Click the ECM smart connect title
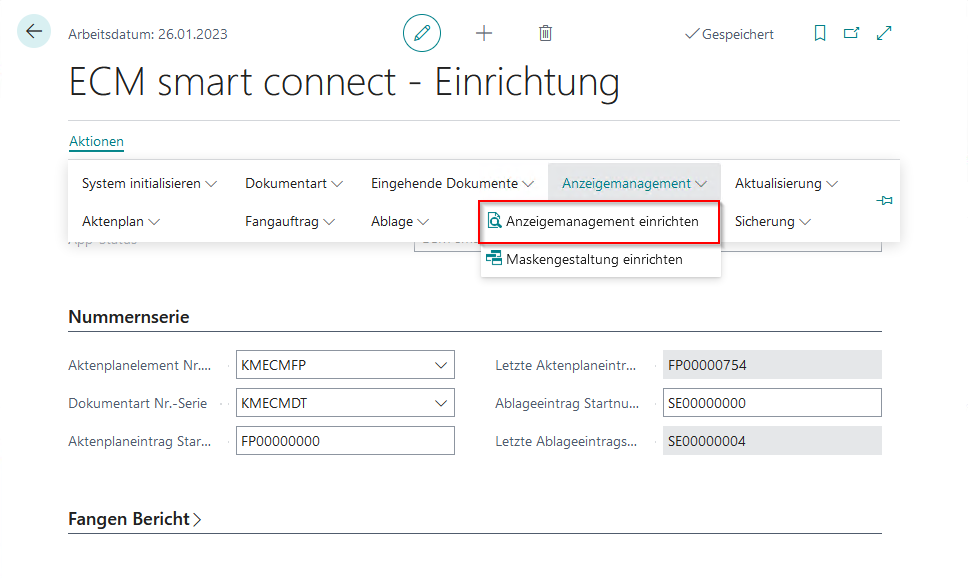The height and width of the screenshot is (579, 968). (344, 82)
